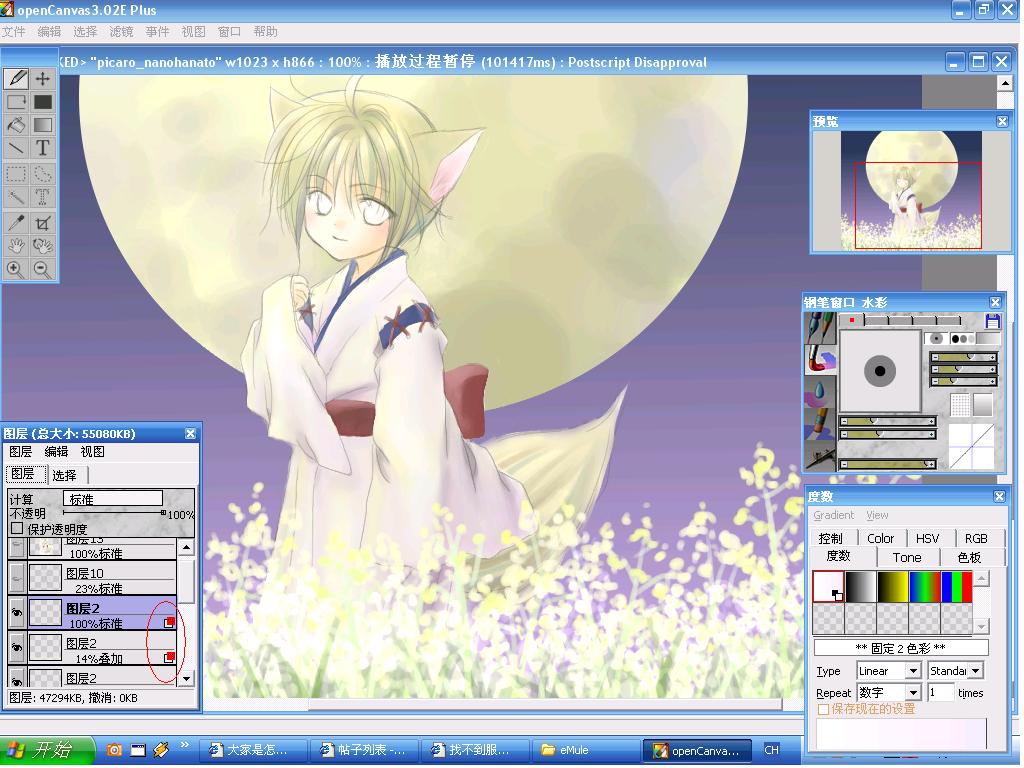1024x768 pixels.
Task: Choose the fountain pen brush type
Action: (x=820, y=328)
